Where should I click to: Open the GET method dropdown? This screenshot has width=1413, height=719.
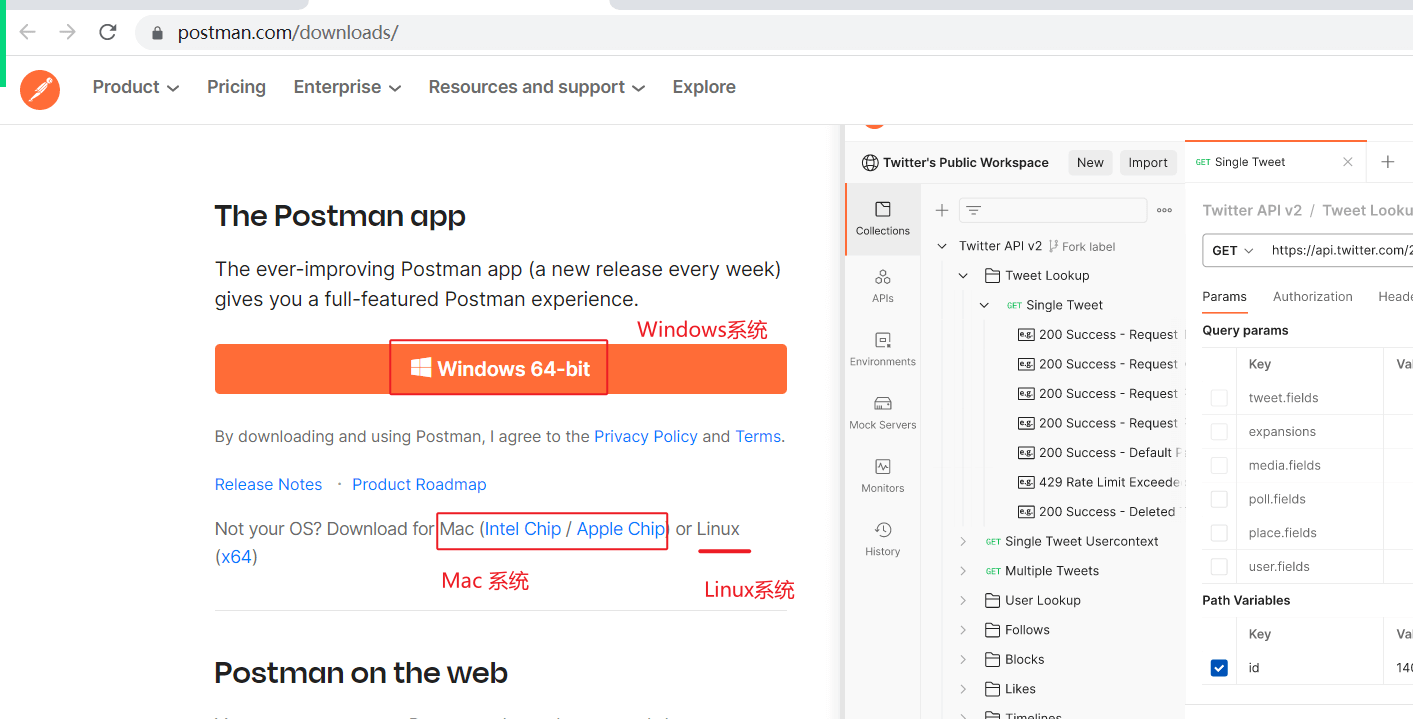(1233, 251)
